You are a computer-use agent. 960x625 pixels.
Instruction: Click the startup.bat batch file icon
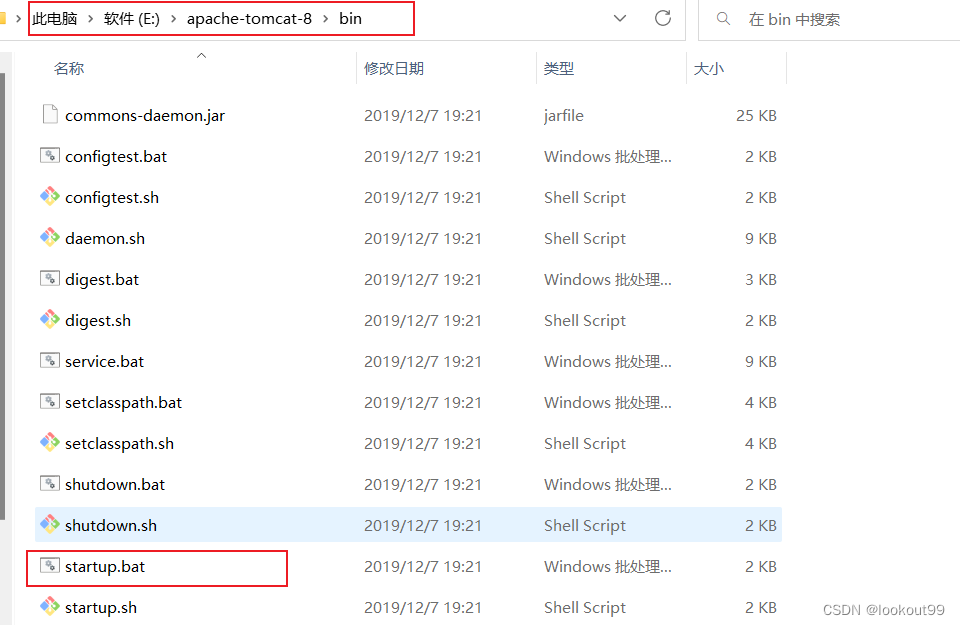pos(50,566)
